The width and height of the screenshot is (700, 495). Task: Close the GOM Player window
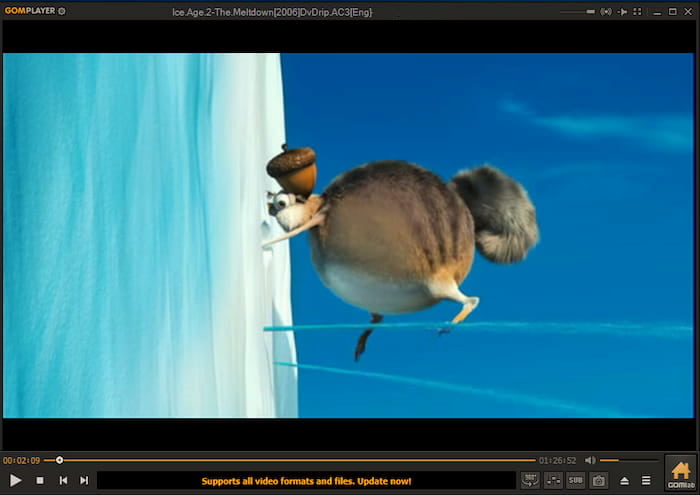(x=688, y=12)
